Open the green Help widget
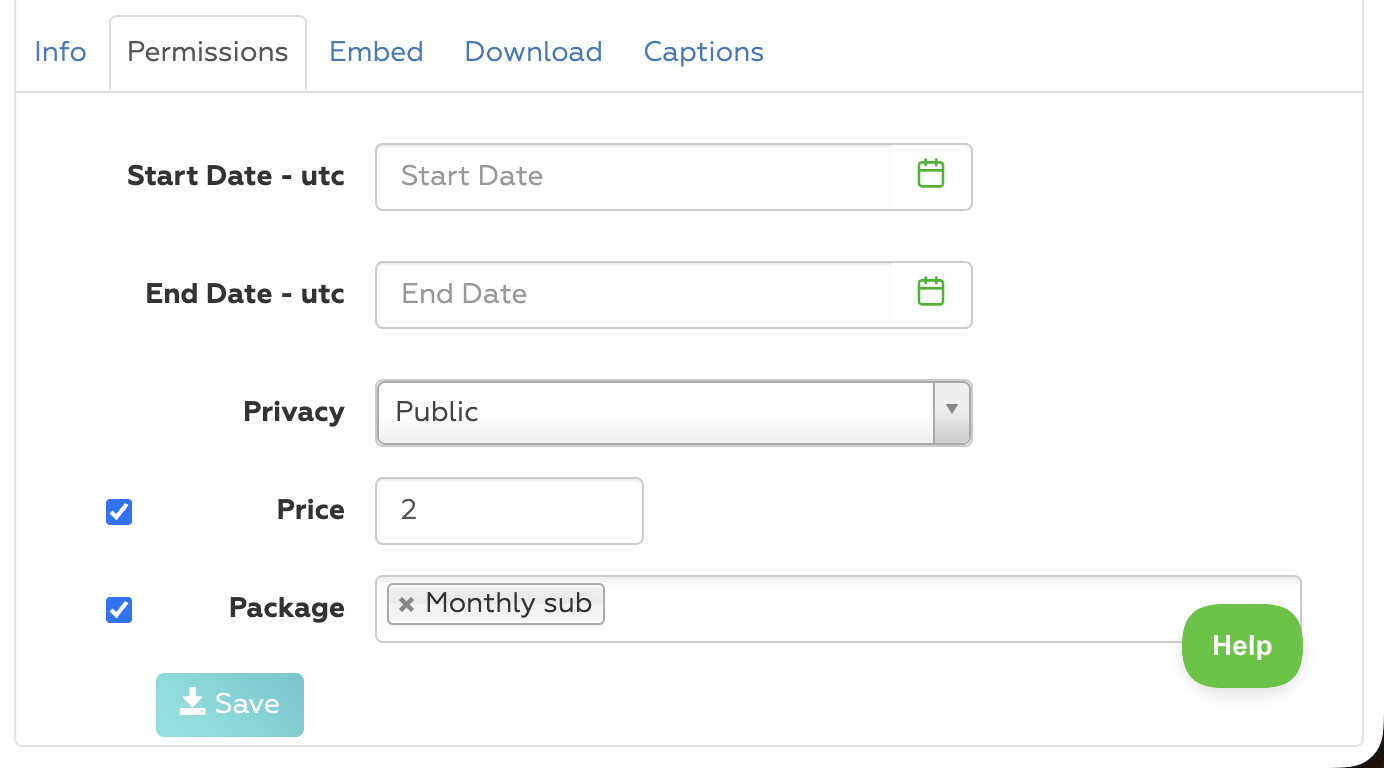 (x=1242, y=646)
